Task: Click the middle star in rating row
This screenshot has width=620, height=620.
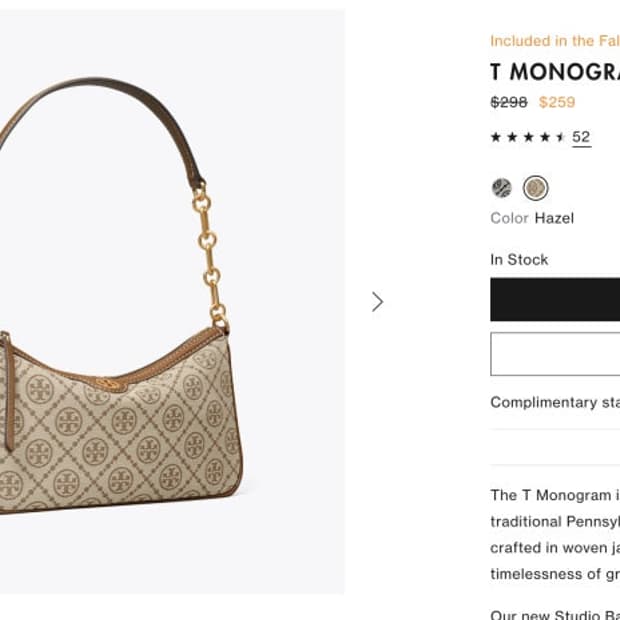Action: tap(528, 137)
